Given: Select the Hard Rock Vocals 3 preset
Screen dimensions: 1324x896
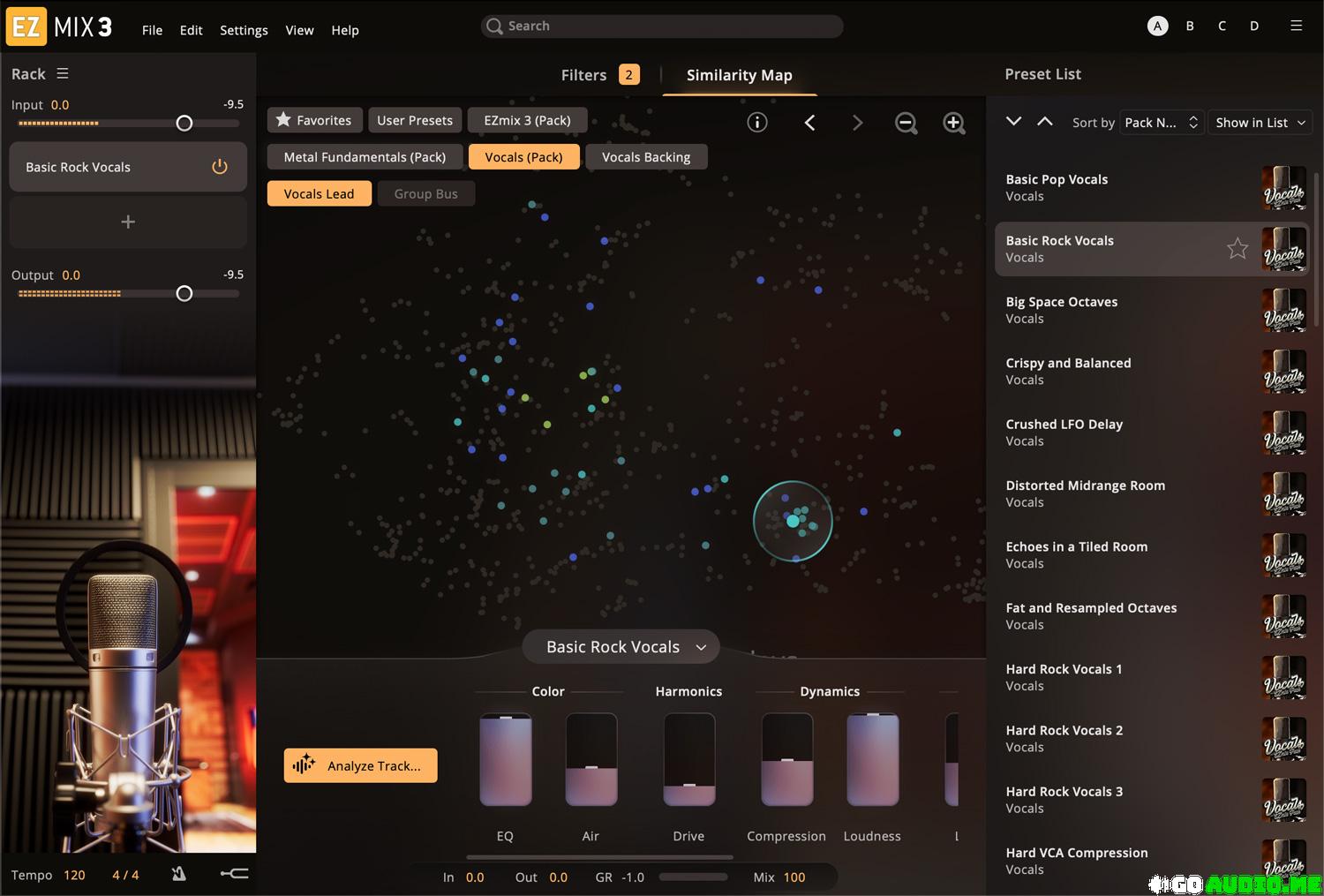Looking at the screenshot, I should click(1151, 800).
